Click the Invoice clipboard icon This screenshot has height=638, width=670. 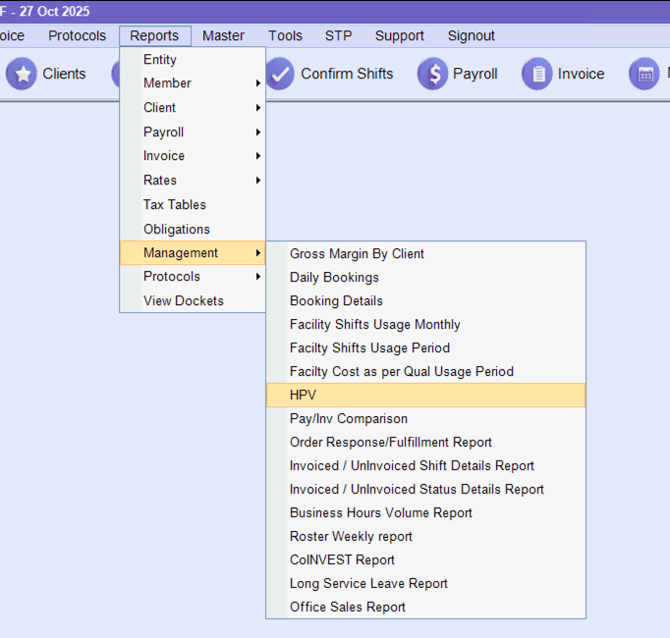point(537,74)
